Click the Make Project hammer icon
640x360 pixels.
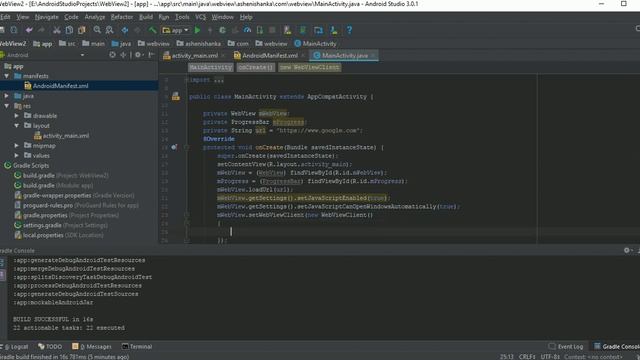click(x=152, y=30)
